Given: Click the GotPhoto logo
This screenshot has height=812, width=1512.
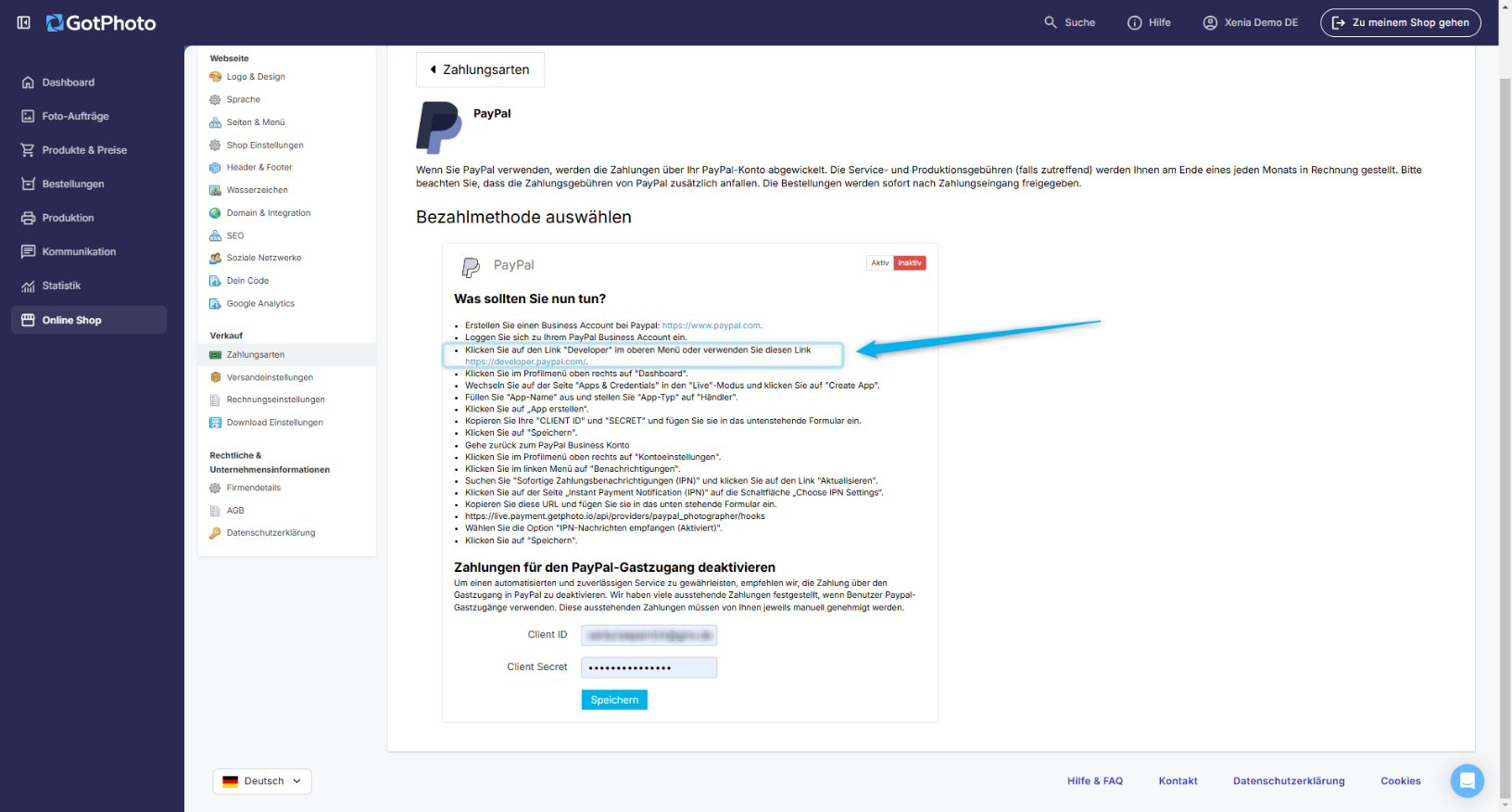Looking at the screenshot, I should [x=101, y=23].
